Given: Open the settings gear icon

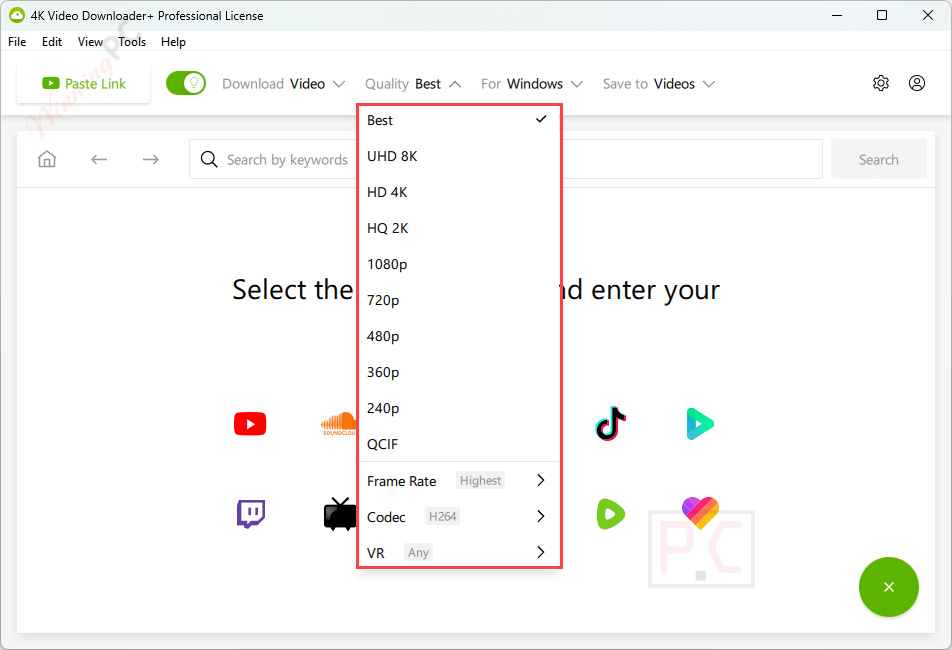Looking at the screenshot, I should 880,83.
